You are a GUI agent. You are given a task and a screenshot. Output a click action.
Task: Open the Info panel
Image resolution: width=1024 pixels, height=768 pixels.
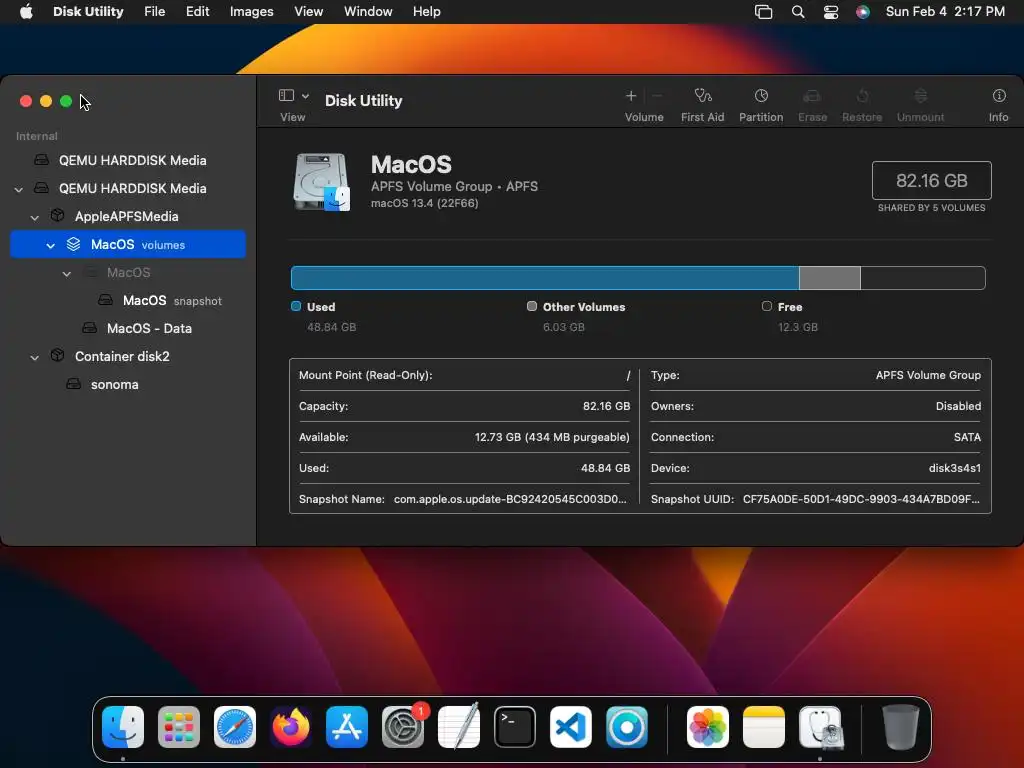999,96
